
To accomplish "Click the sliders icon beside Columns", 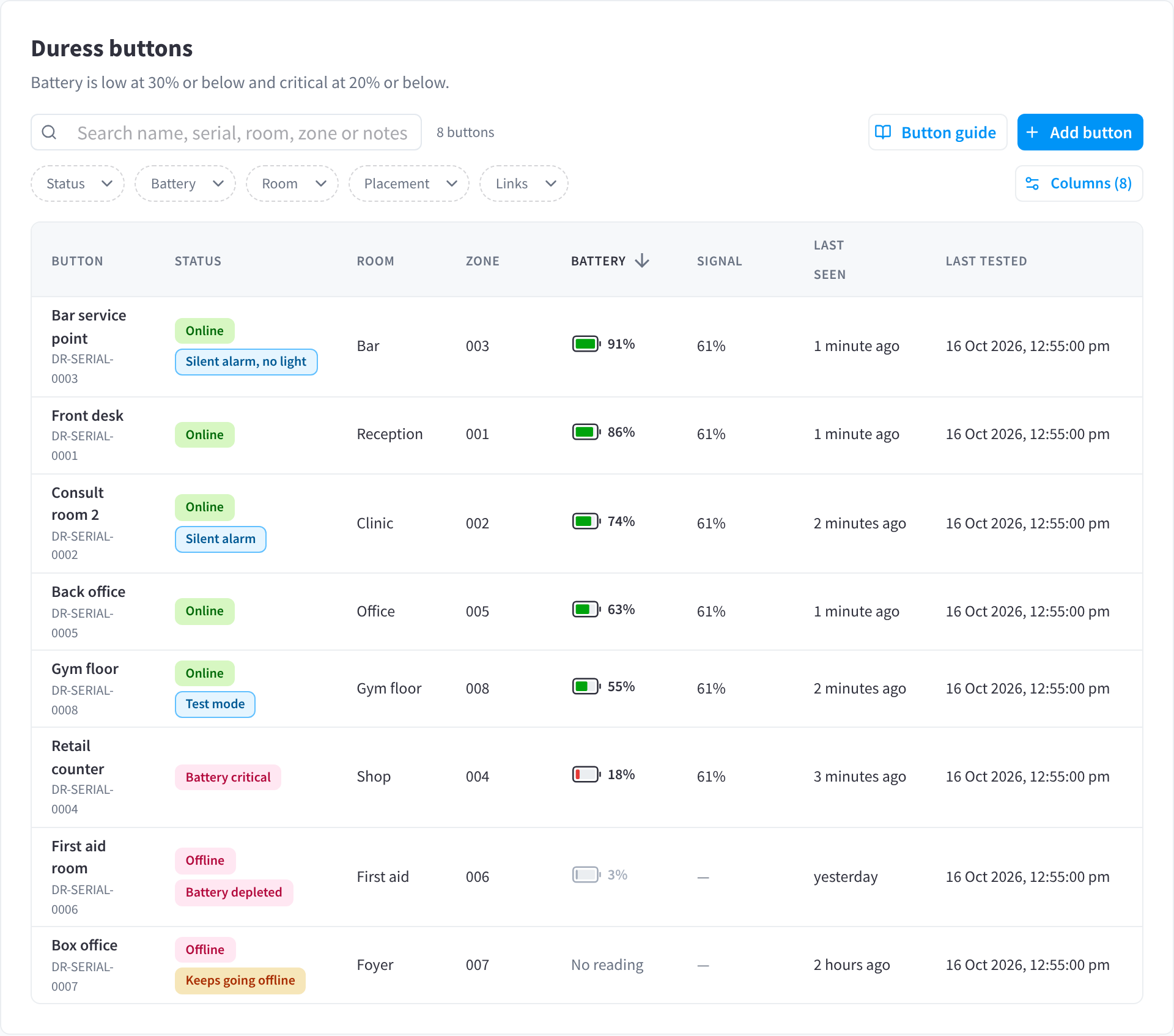I will [1032, 183].
